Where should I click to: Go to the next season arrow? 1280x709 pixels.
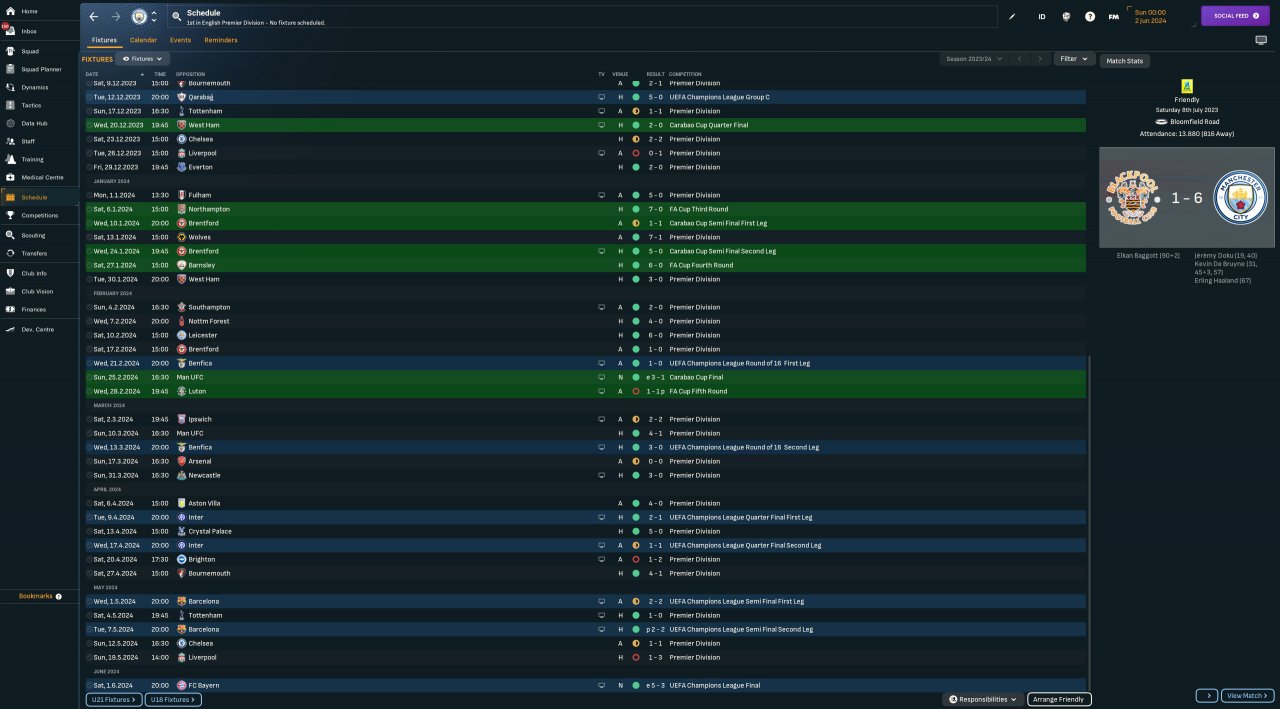point(1041,59)
